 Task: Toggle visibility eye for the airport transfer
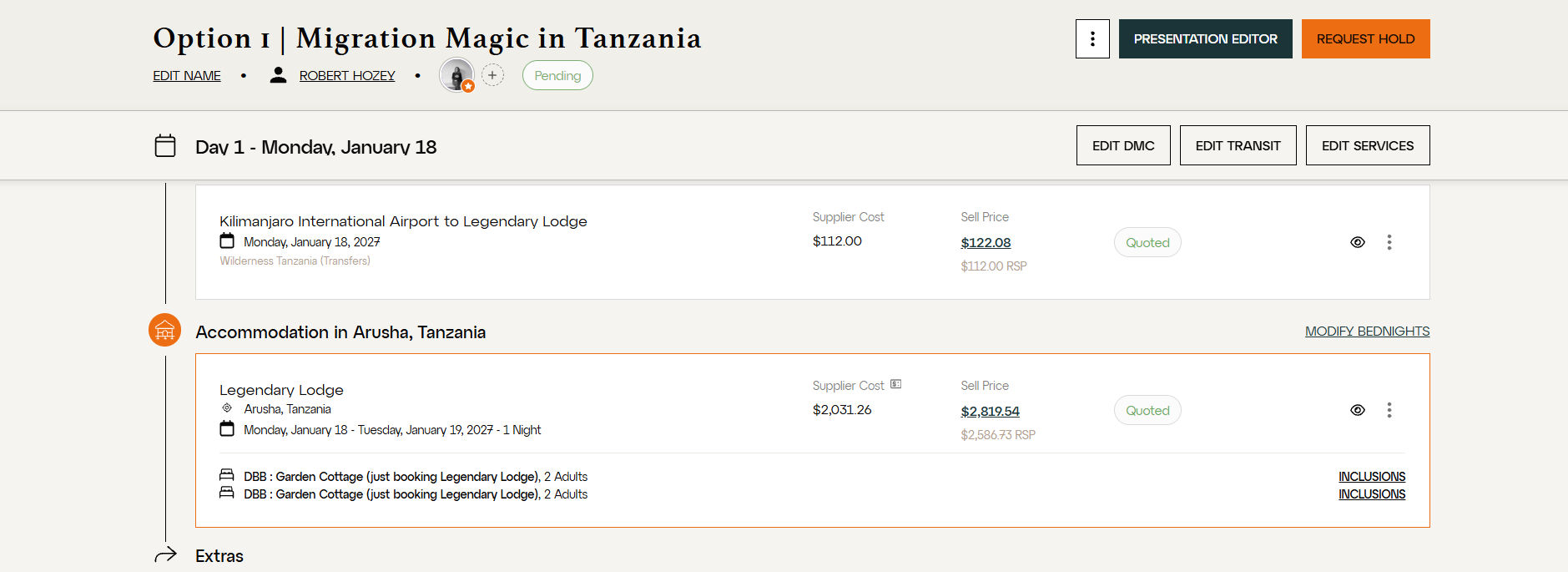[1358, 242]
